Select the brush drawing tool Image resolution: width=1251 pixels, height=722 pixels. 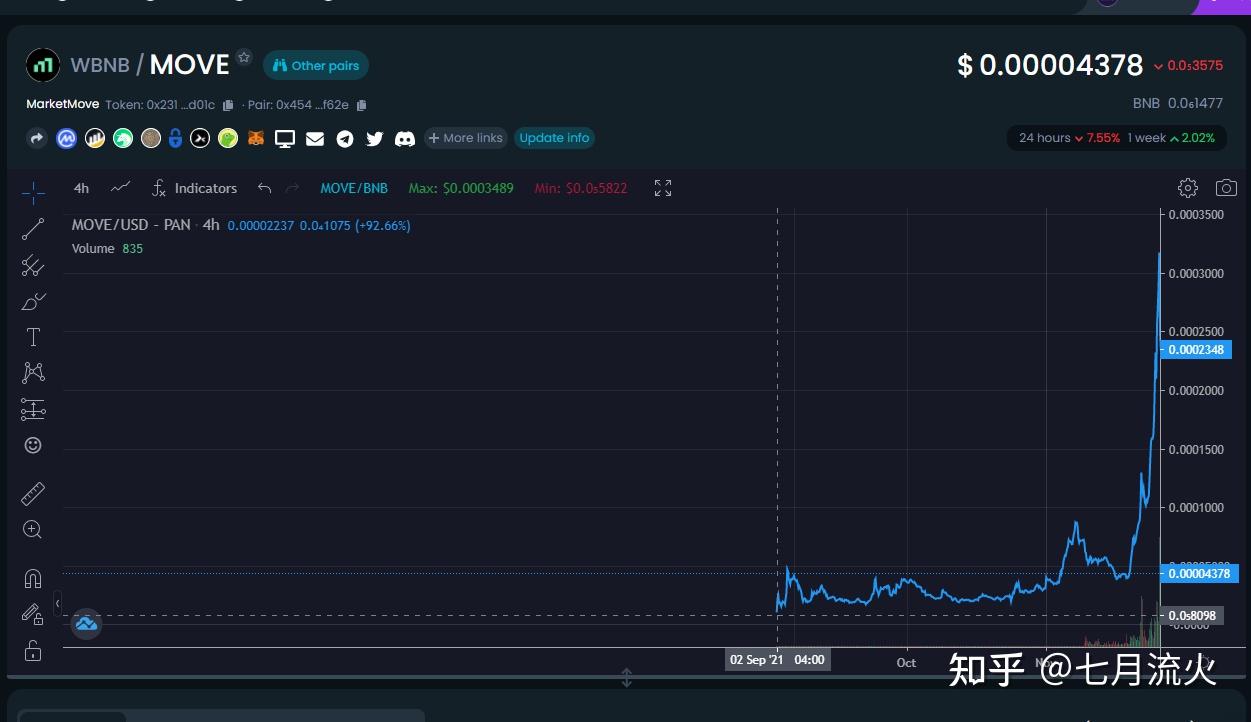[33, 301]
